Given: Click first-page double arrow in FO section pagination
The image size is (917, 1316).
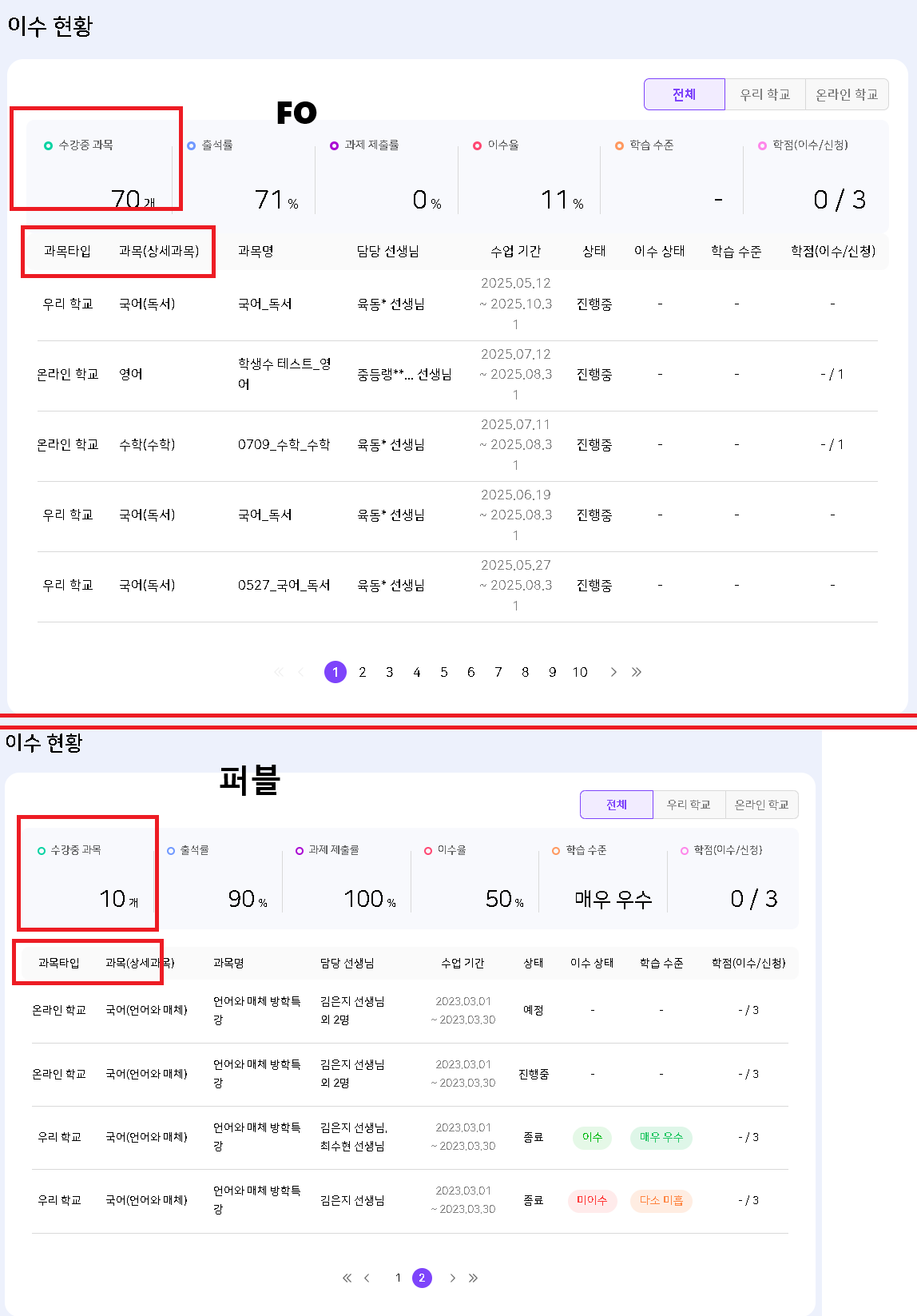Looking at the screenshot, I should [x=279, y=672].
